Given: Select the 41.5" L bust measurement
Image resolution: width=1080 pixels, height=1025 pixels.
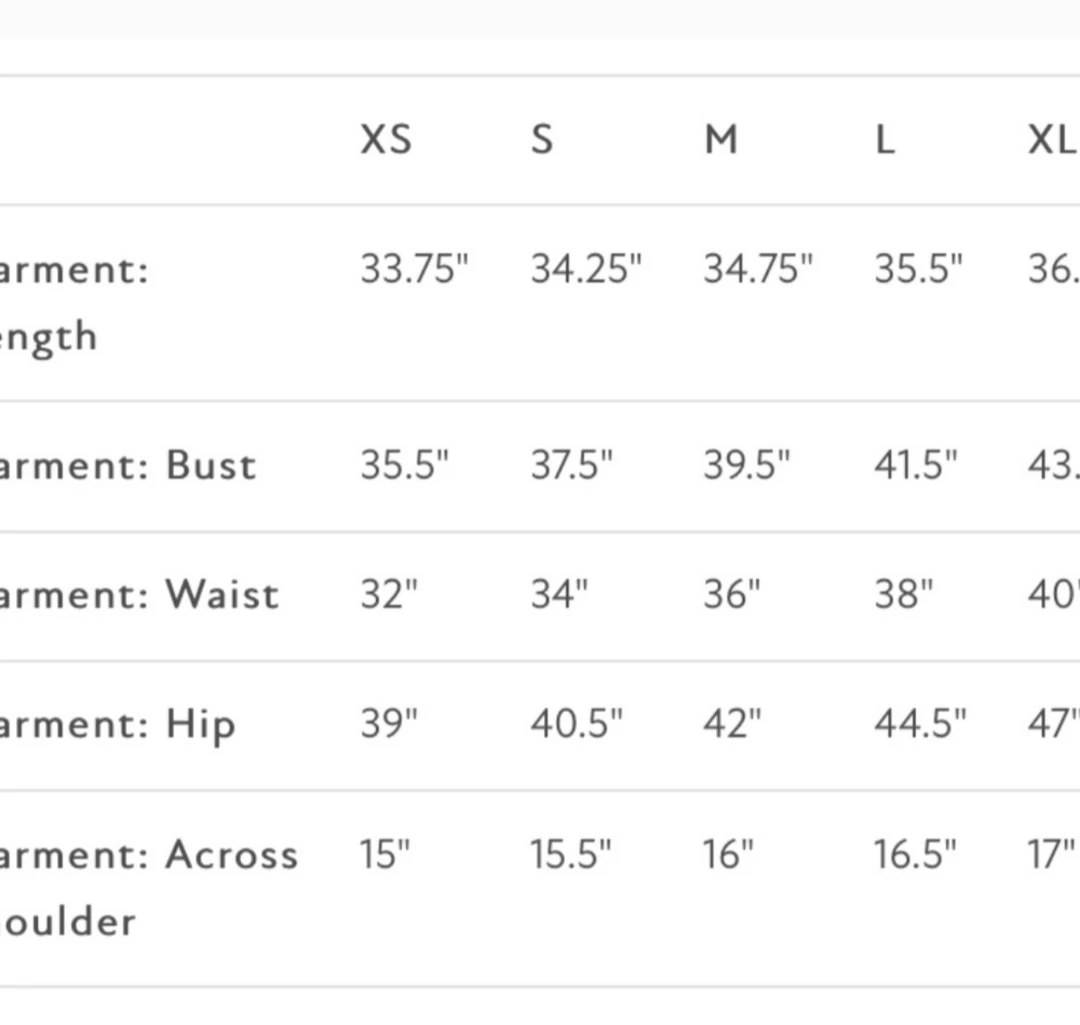Looking at the screenshot, I should click(915, 466).
